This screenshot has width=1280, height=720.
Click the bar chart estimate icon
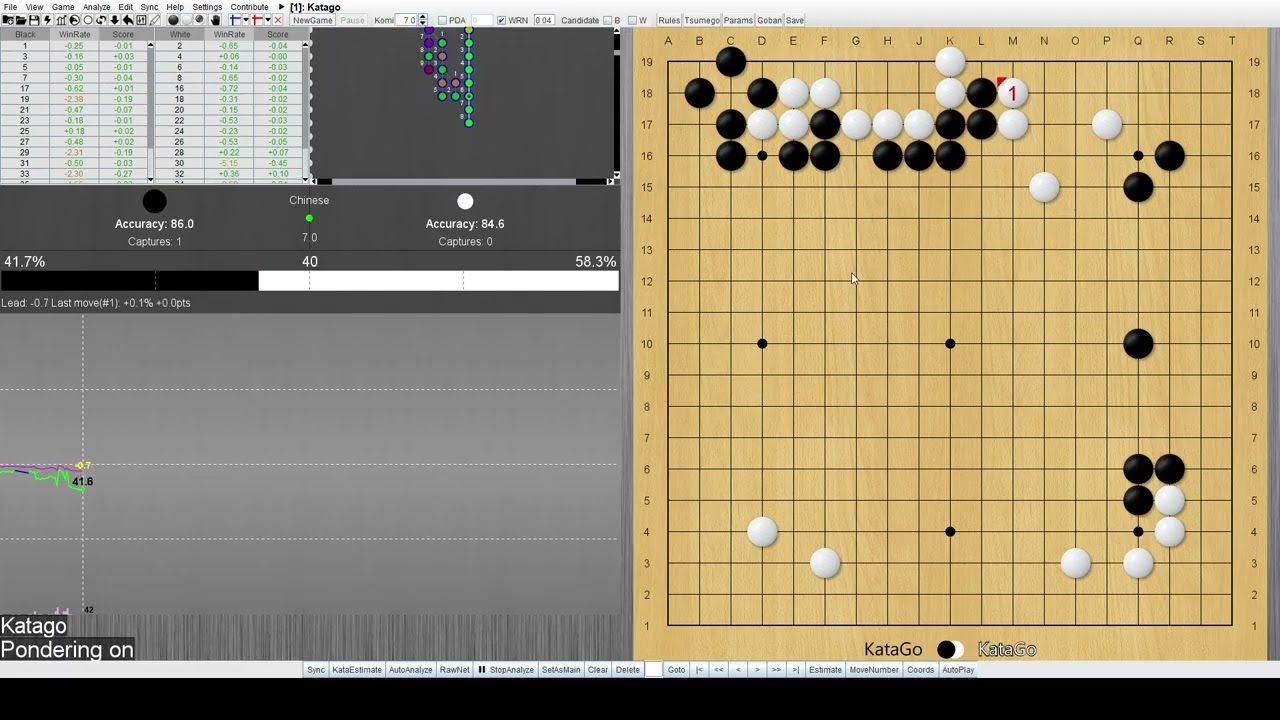(61, 20)
